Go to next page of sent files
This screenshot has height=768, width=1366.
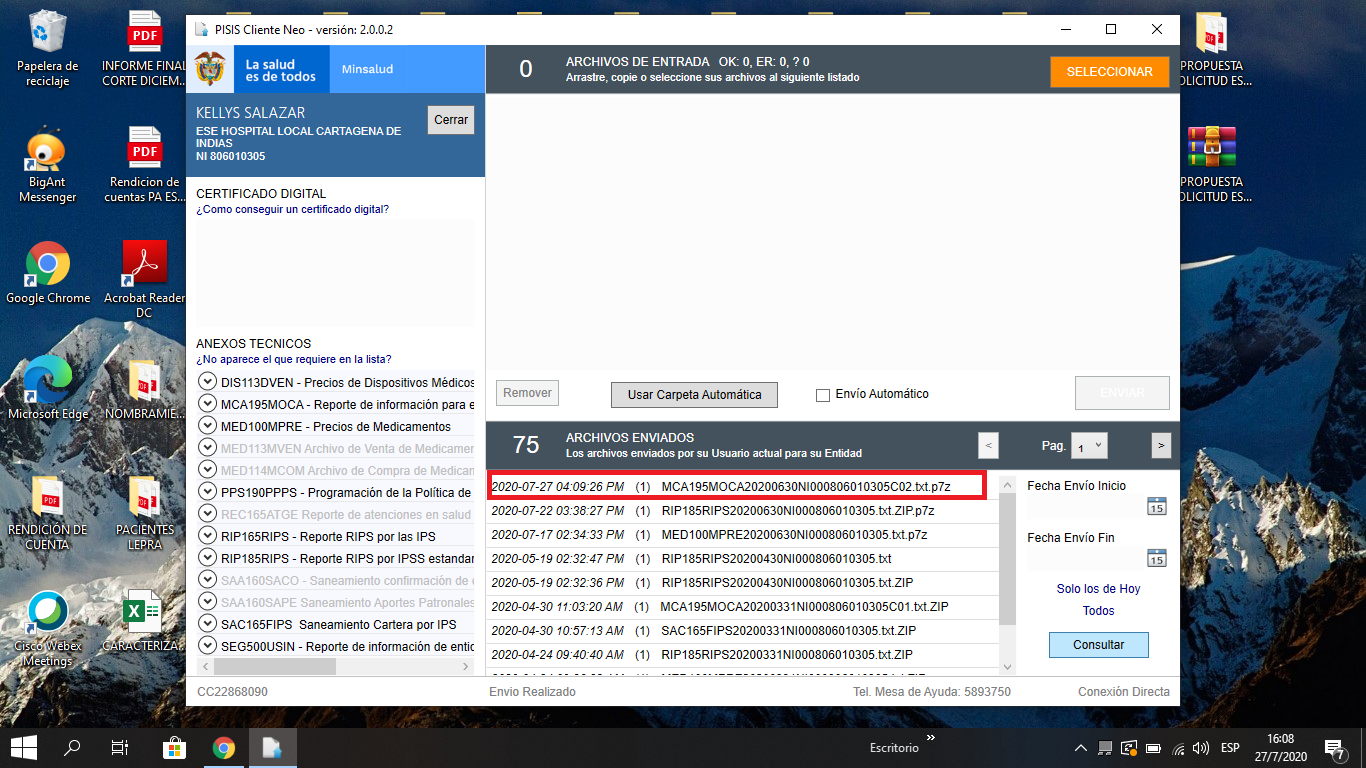point(1161,446)
